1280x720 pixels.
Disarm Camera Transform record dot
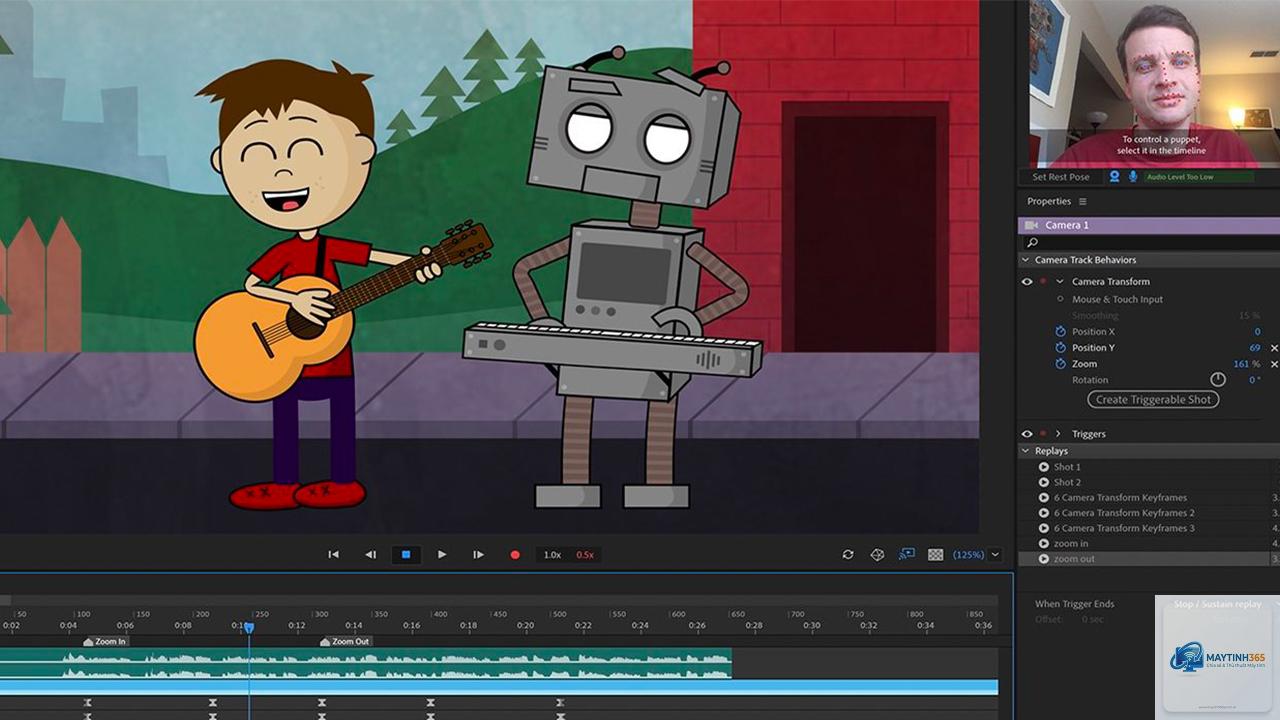pyautogui.click(x=1043, y=282)
